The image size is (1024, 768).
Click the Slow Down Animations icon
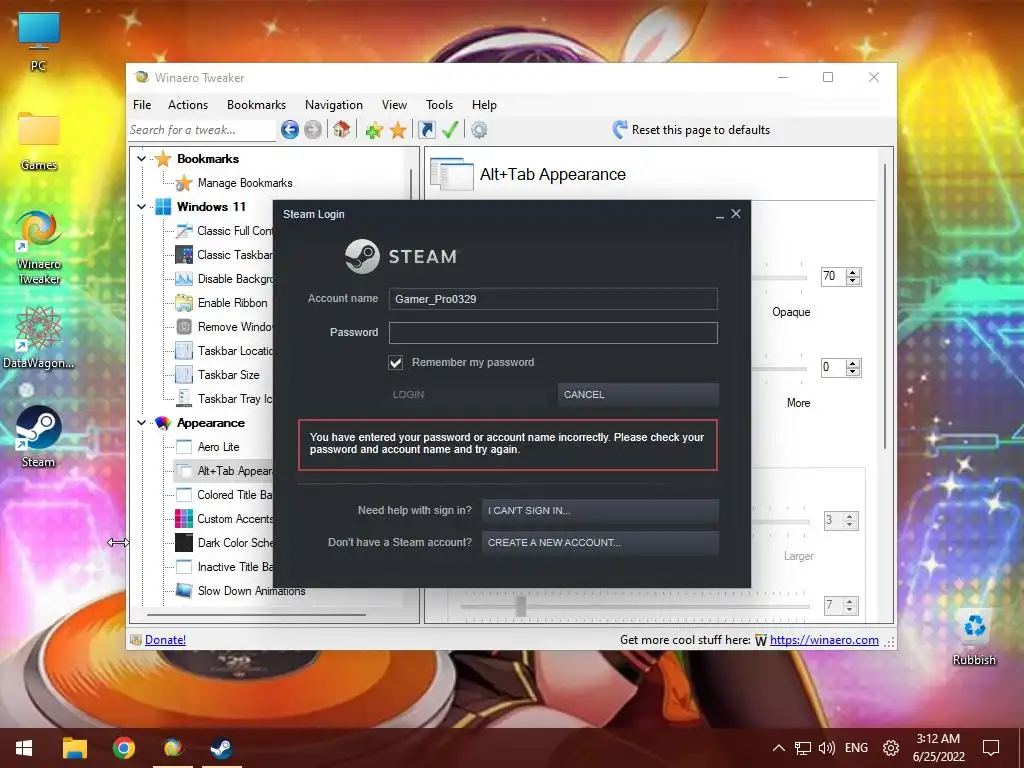[x=184, y=590]
